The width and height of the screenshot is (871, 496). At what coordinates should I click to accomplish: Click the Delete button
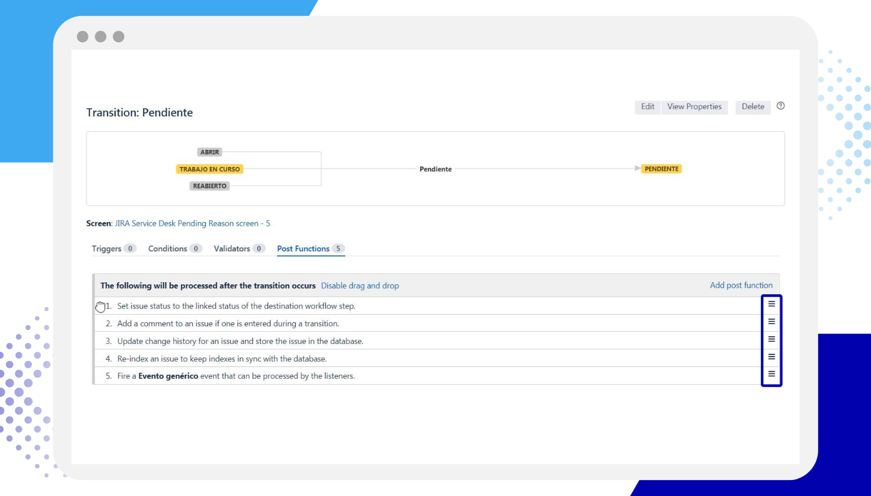coord(753,107)
